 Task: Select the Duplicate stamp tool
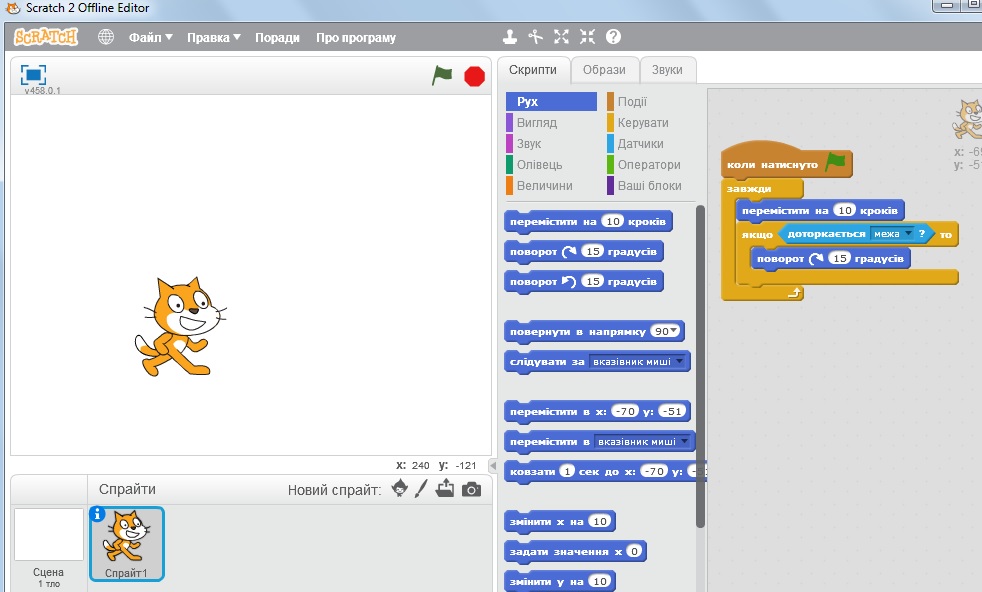point(510,37)
